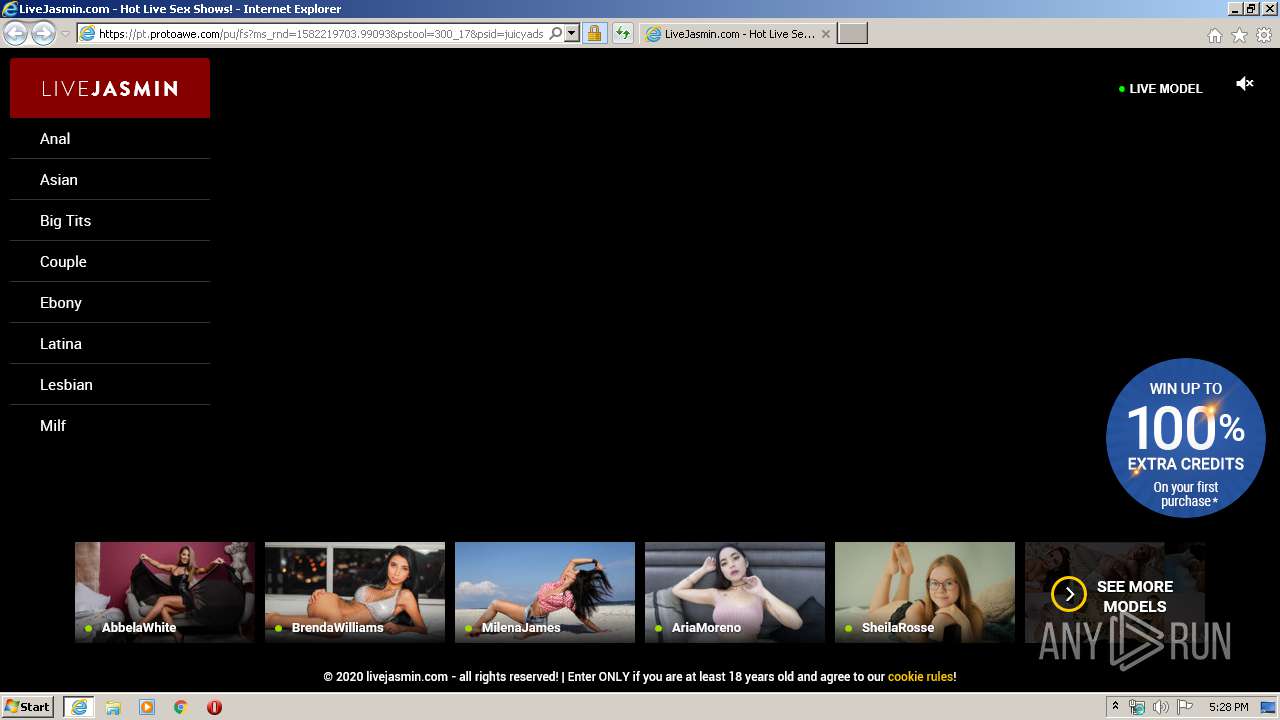Open a new blank tab
1280x720 pixels.
[x=852, y=33]
